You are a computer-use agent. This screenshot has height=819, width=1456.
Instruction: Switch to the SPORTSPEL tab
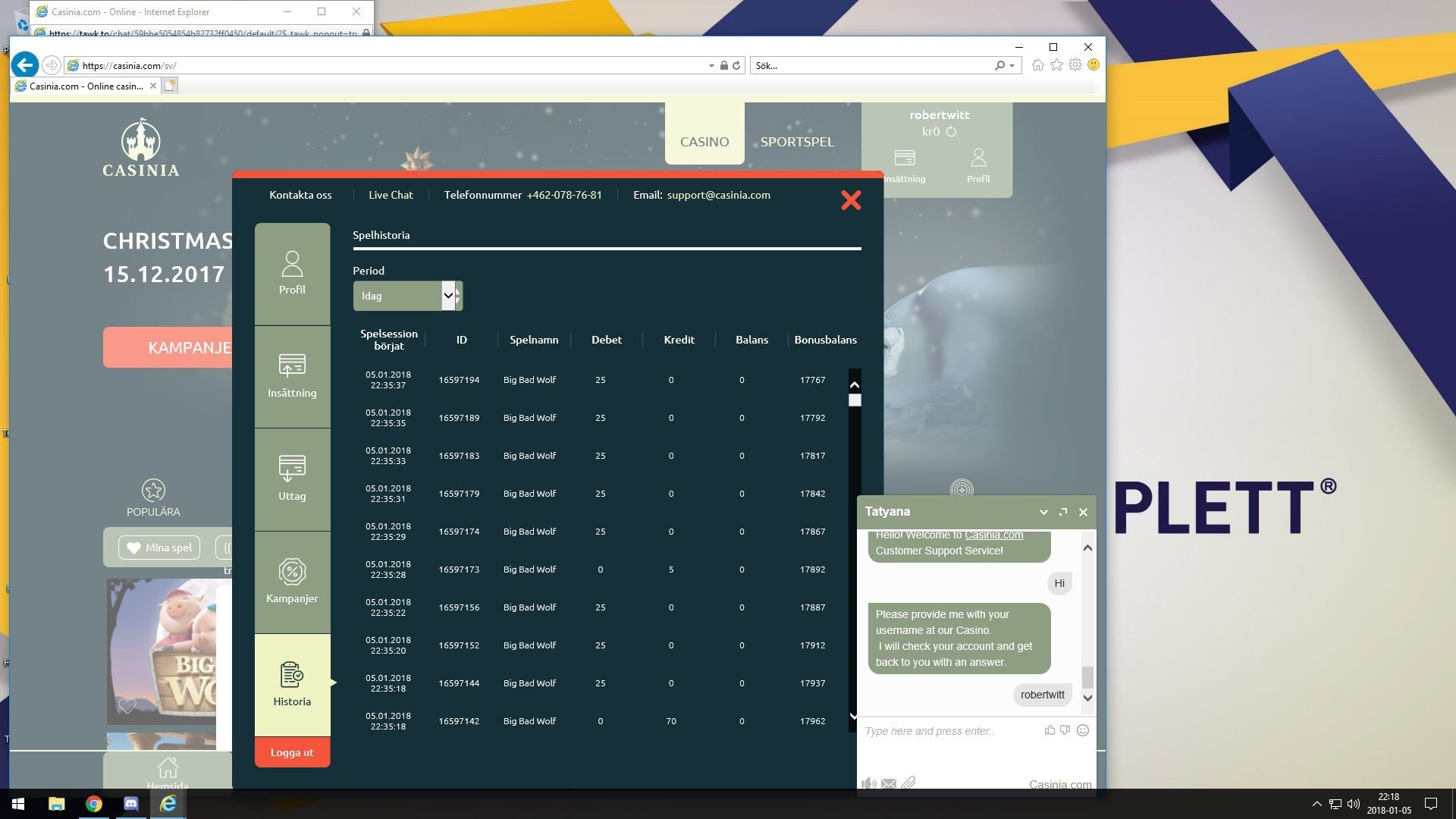coord(797,142)
